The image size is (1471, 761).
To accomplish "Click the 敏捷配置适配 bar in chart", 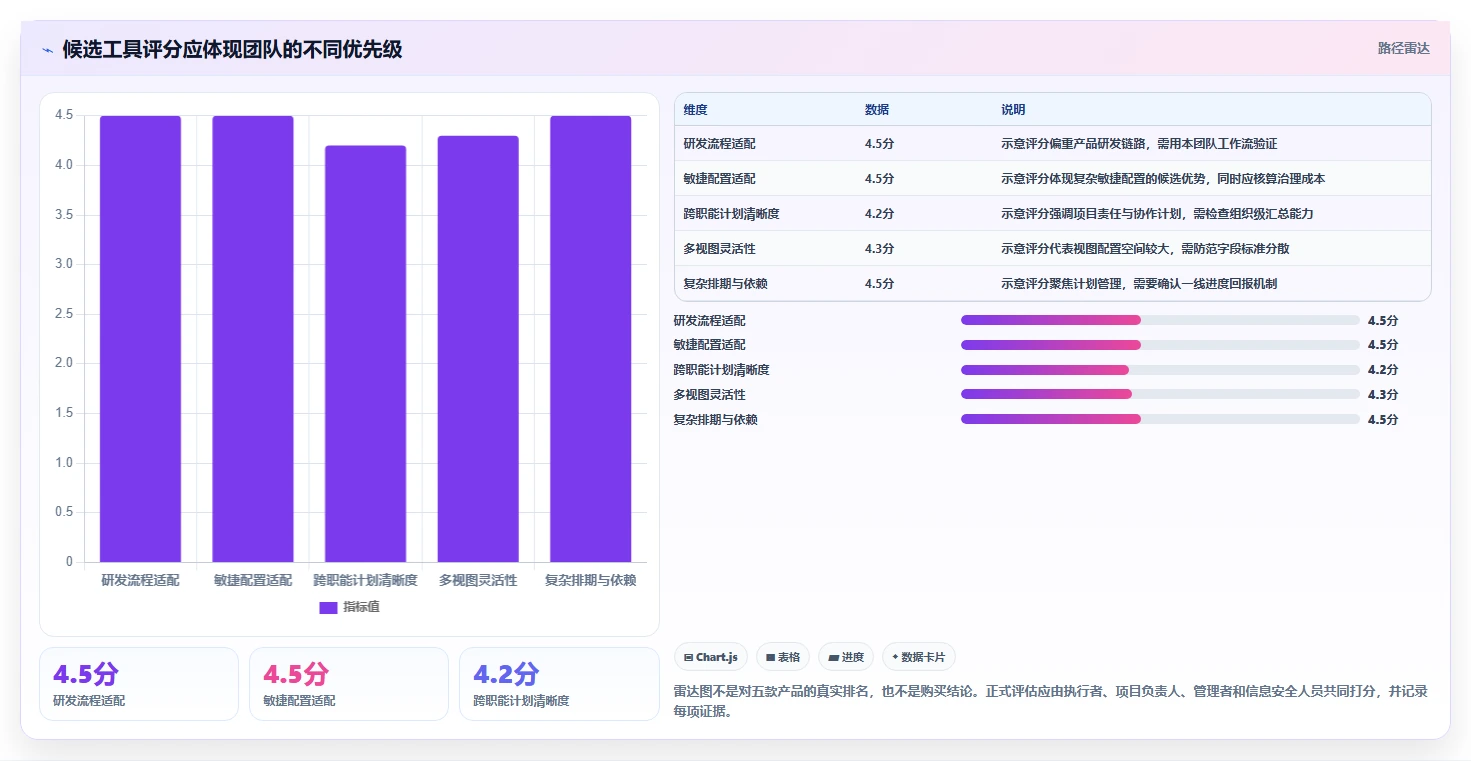I will 253,339.
